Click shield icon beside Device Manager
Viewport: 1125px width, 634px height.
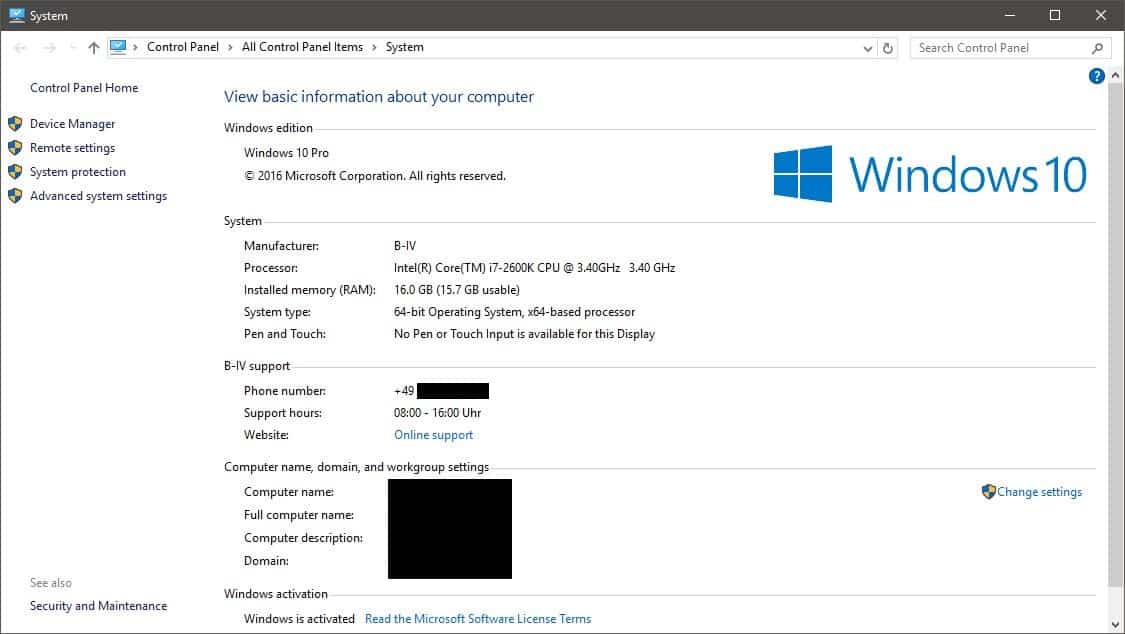[x=15, y=123]
